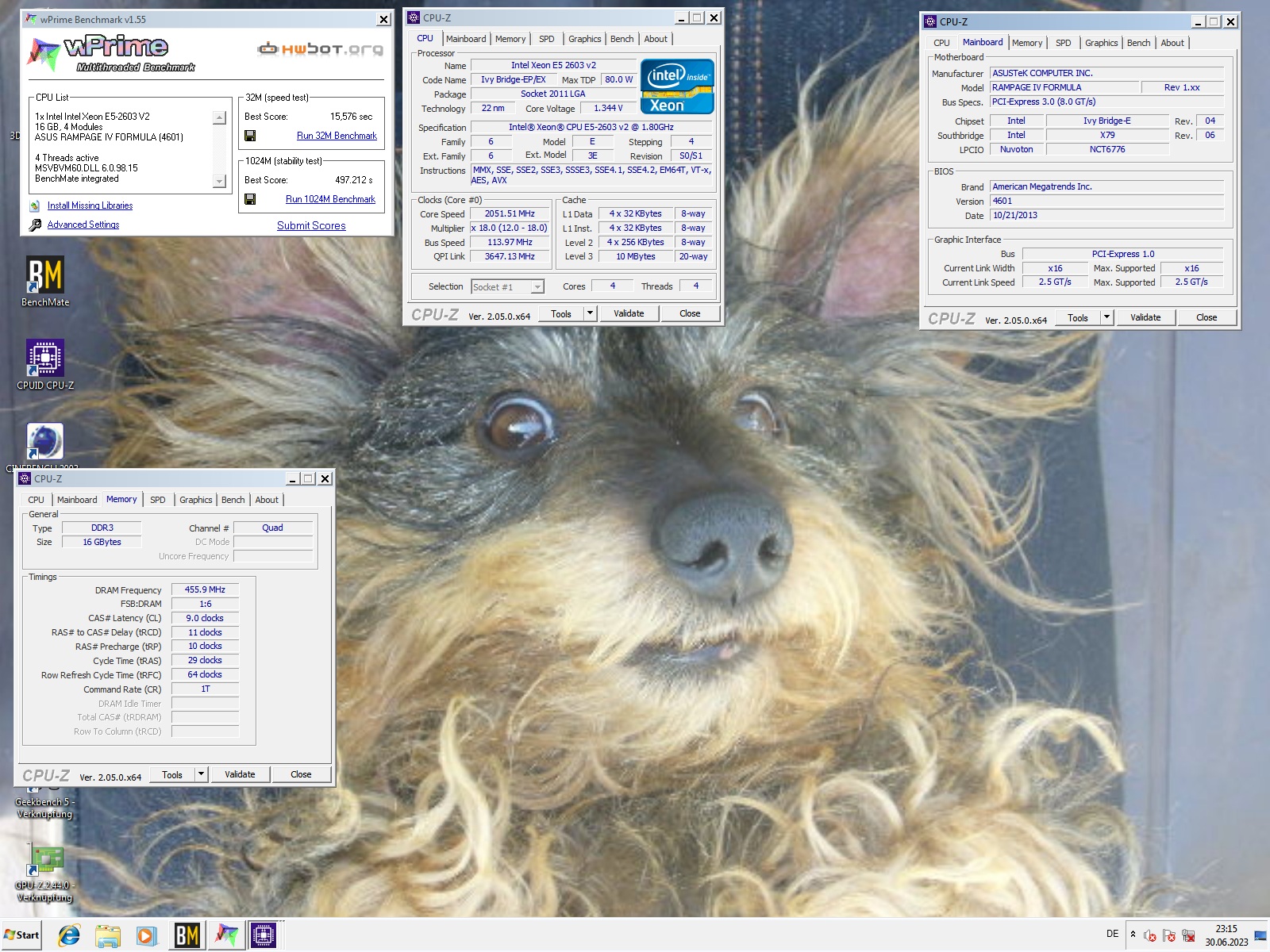Click the Advanced Settings link text

coord(83,225)
